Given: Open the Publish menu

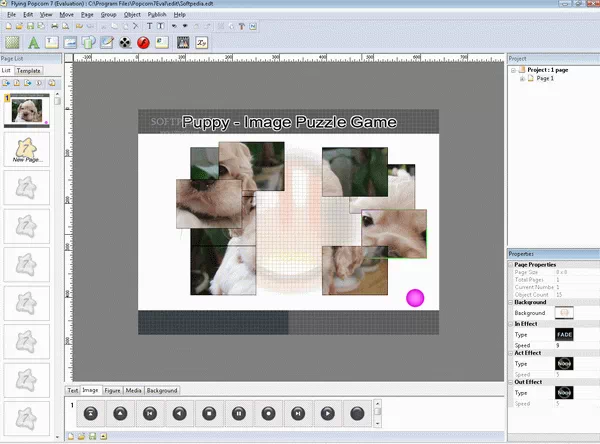Looking at the screenshot, I should (x=157, y=15).
